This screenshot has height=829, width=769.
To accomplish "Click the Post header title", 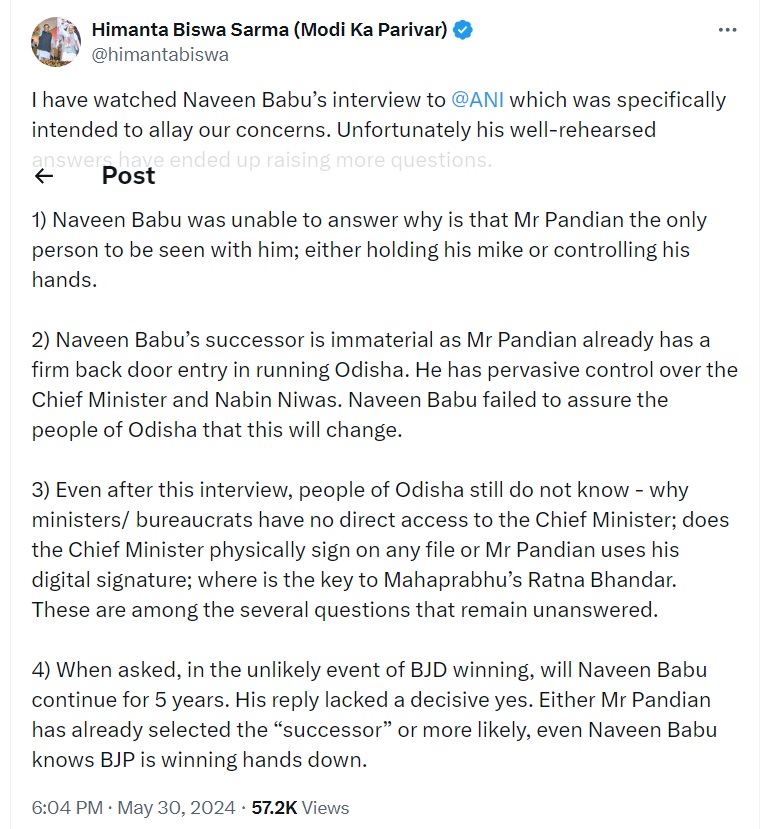I will [x=128, y=176].
